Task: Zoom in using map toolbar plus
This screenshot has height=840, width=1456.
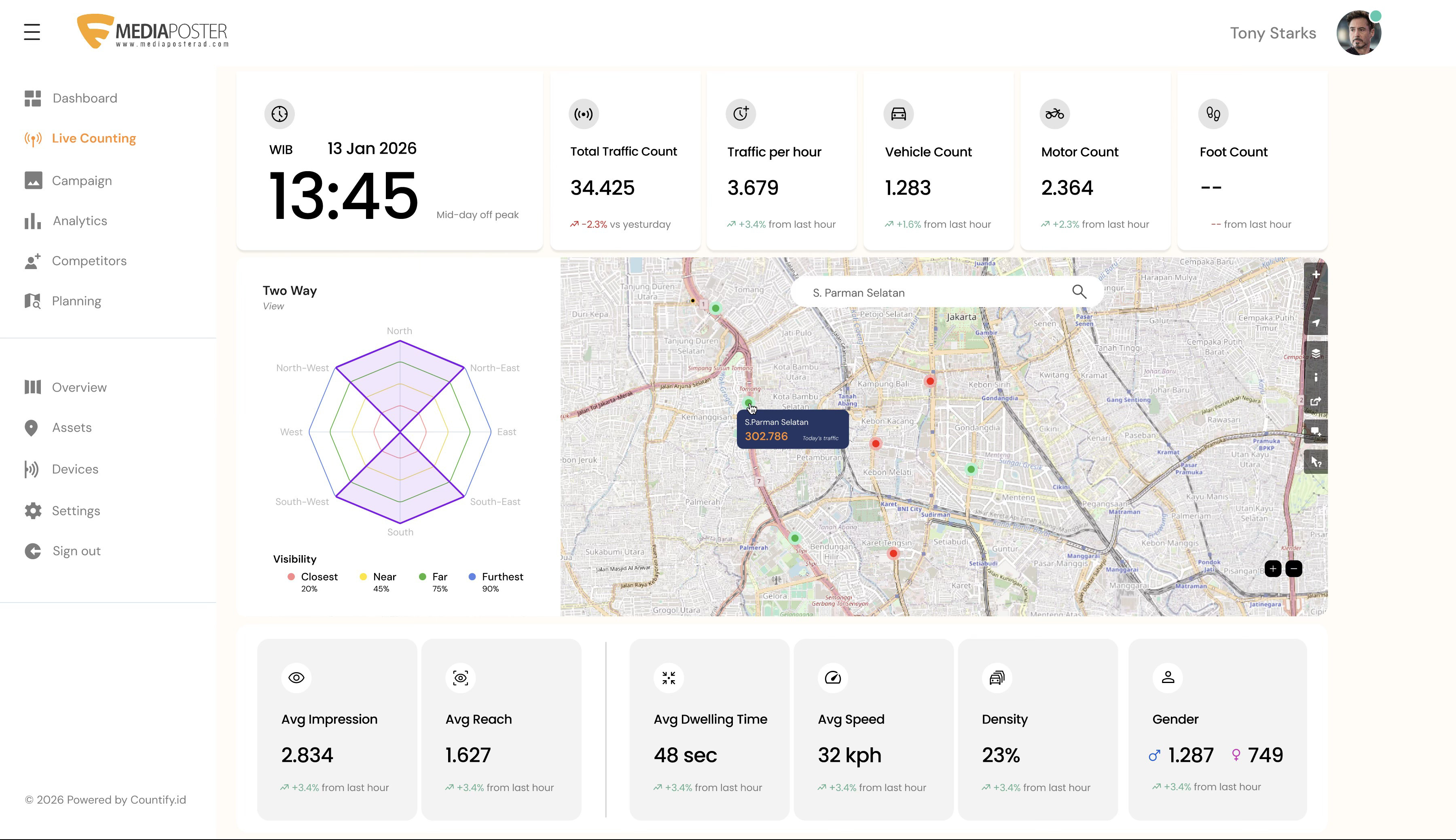Action: (x=1316, y=275)
